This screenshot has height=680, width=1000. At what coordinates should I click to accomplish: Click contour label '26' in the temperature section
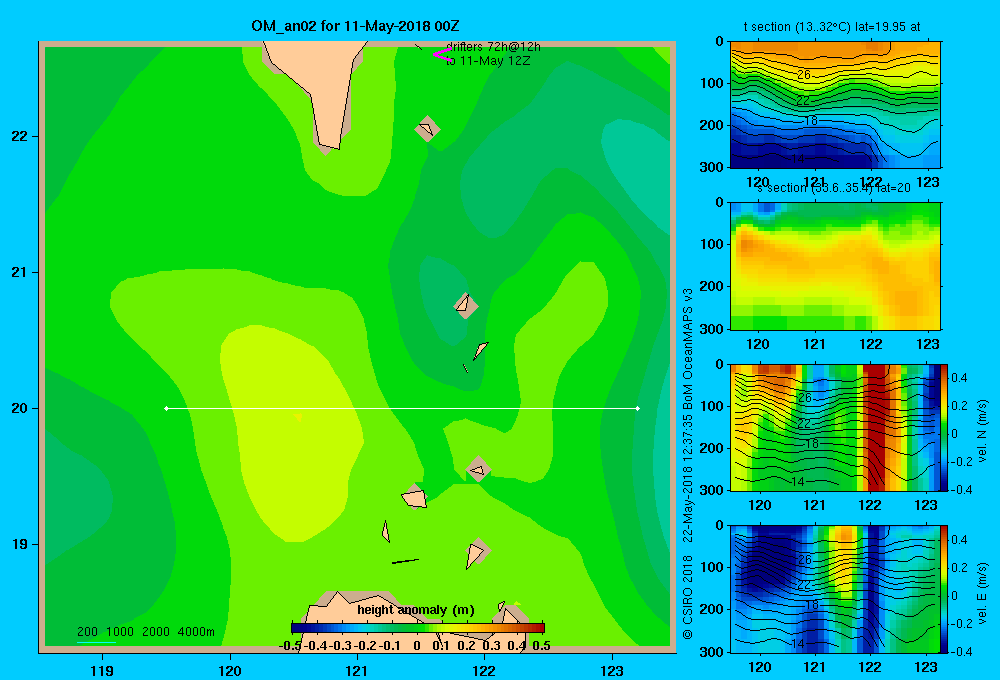(804, 75)
